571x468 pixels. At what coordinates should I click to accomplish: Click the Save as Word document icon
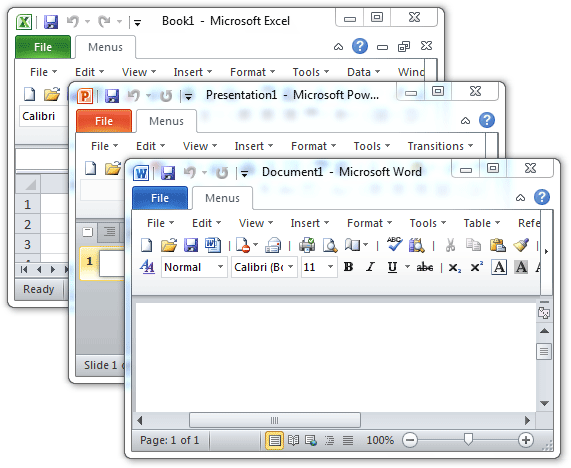[x=213, y=245]
